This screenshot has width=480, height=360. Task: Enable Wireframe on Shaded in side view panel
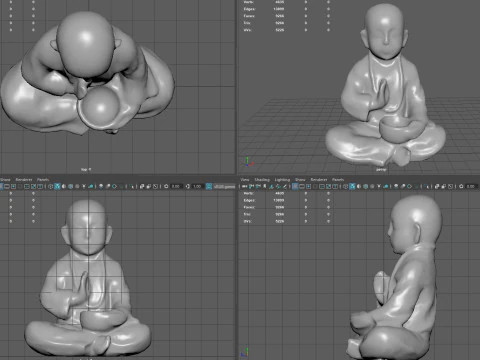click(365, 186)
